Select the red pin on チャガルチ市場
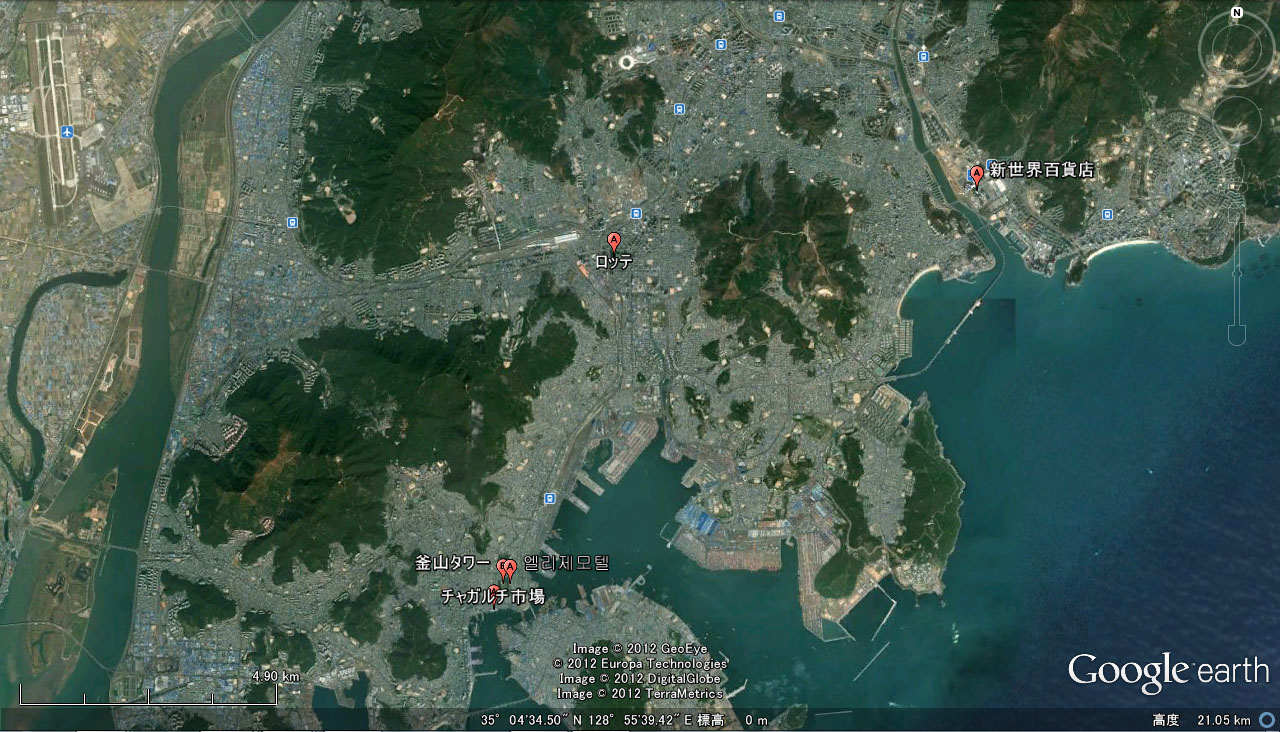Image resolution: width=1280 pixels, height=732 pixels. point(494,592)
